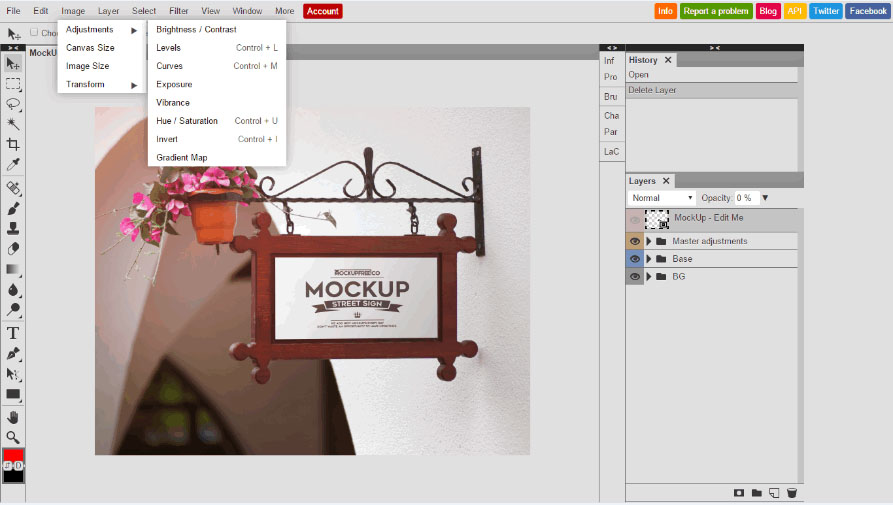Toggle visibility of the Base group
Viewport: 893px width, 505px height.
tap(635, 259)
